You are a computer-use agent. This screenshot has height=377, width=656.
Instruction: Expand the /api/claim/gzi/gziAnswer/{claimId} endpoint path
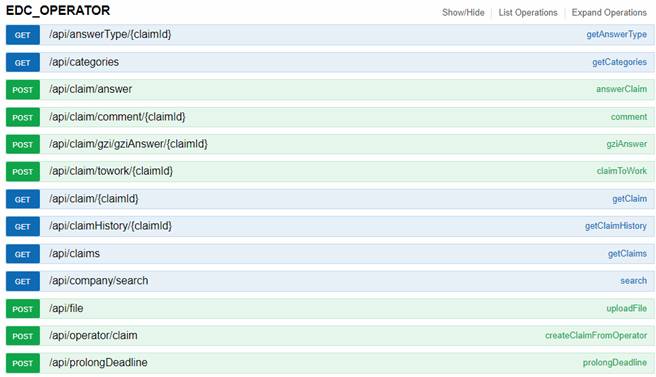coord(128,144)
